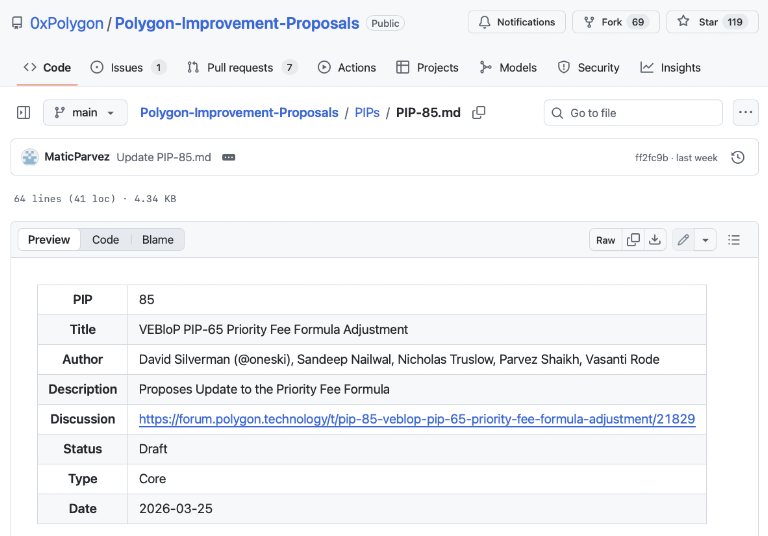Copy raw file contents

pos(633,240)
